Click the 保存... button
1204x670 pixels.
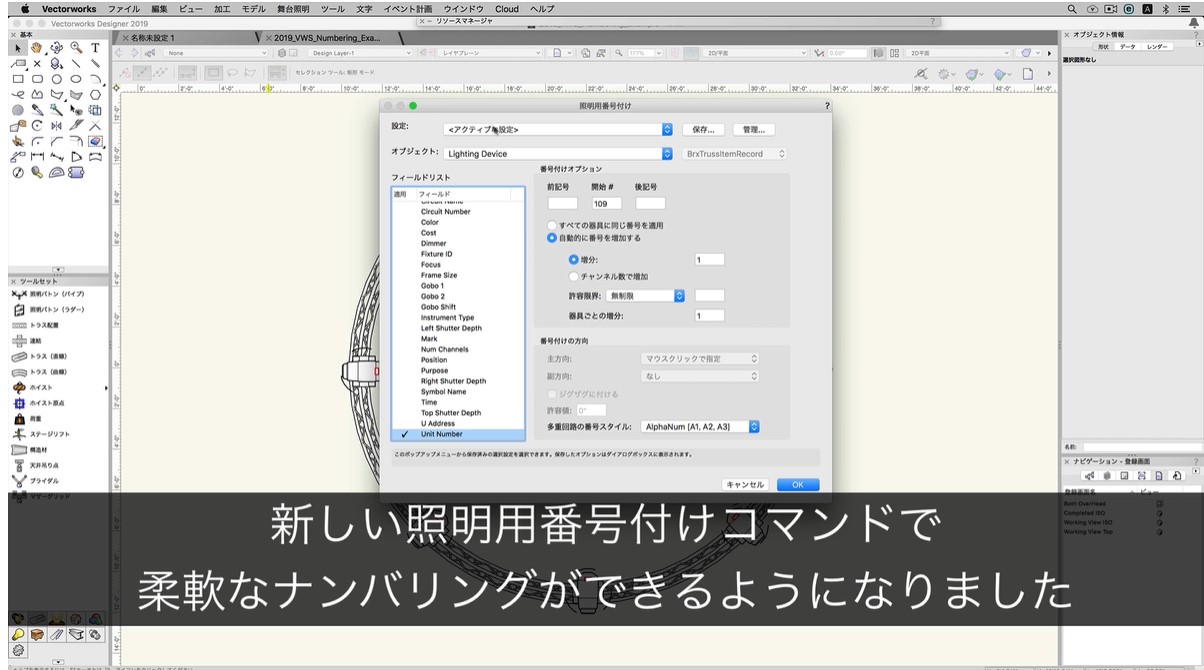point(703,129)
